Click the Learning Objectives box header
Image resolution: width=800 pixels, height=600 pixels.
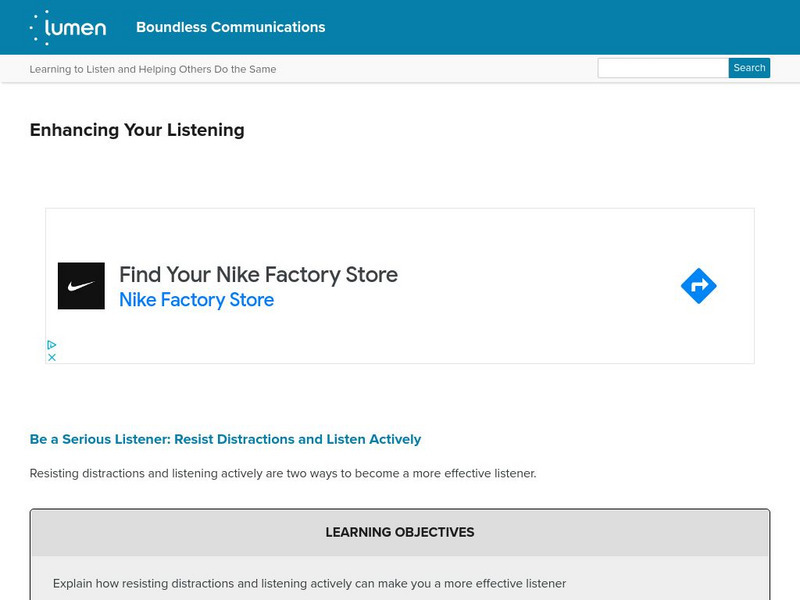(400, 532)
